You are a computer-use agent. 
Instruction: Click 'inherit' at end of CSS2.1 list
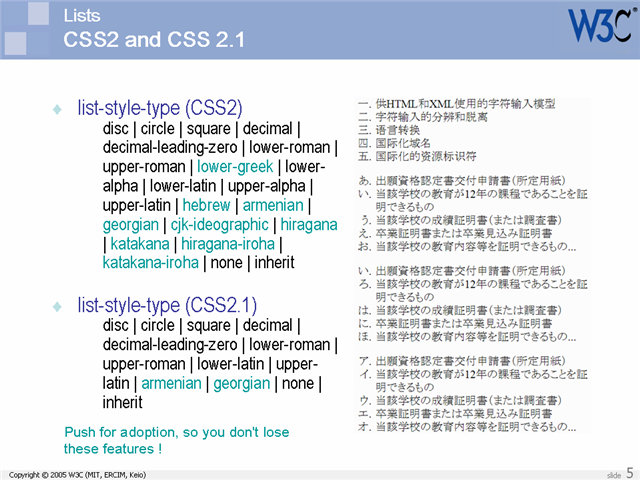(x=122, y=402)
